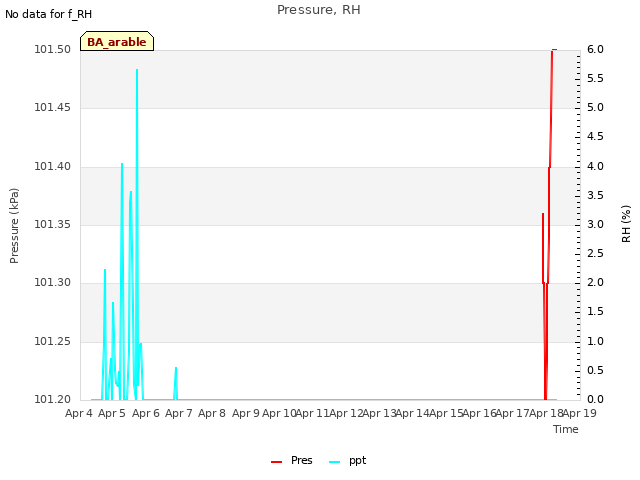Click the 101.45 pressure axis value
640x480 pixels.
(x=53, y=107)
